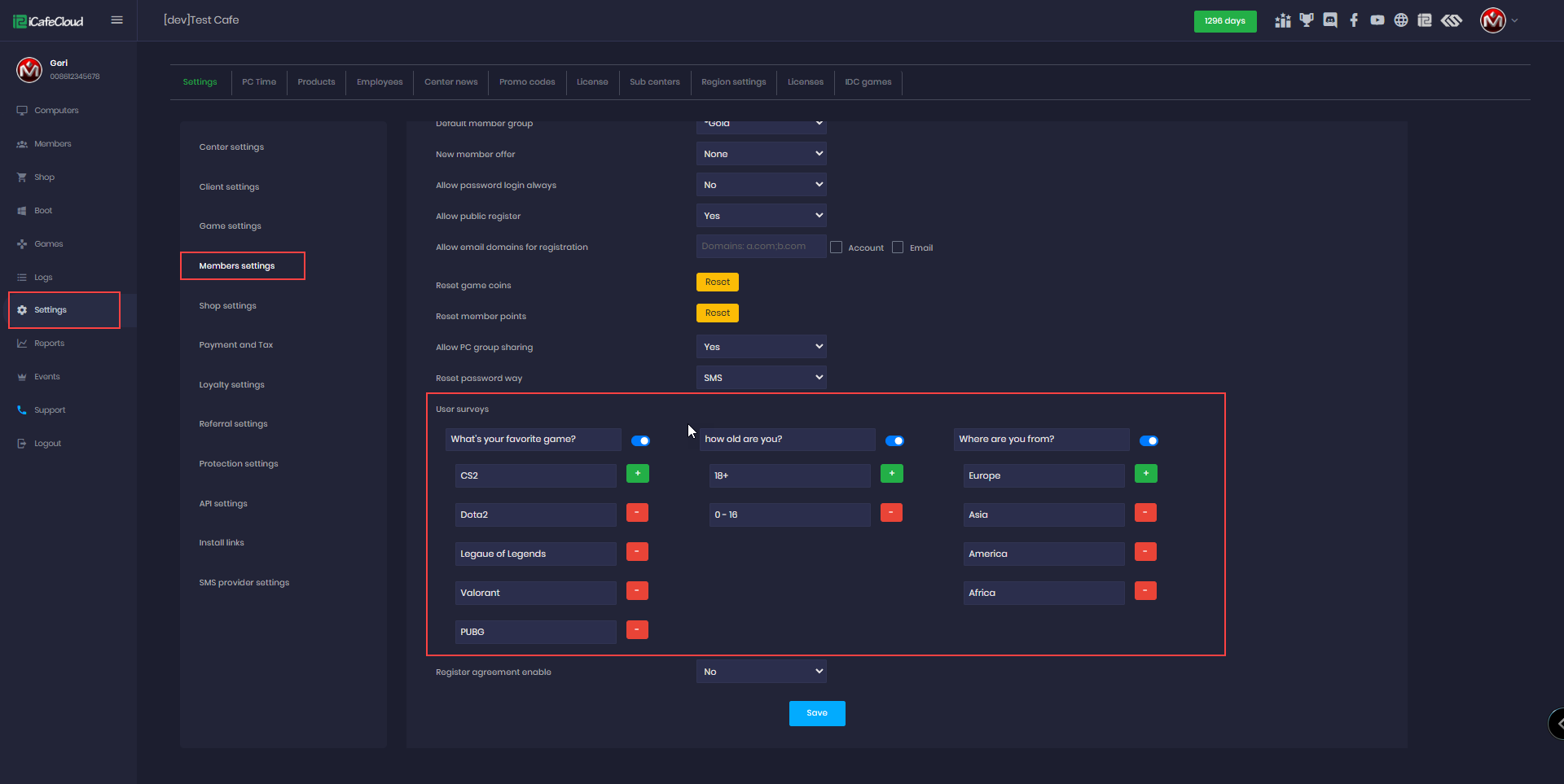
Task: Tick the Email checkbox
Action: 898,247
